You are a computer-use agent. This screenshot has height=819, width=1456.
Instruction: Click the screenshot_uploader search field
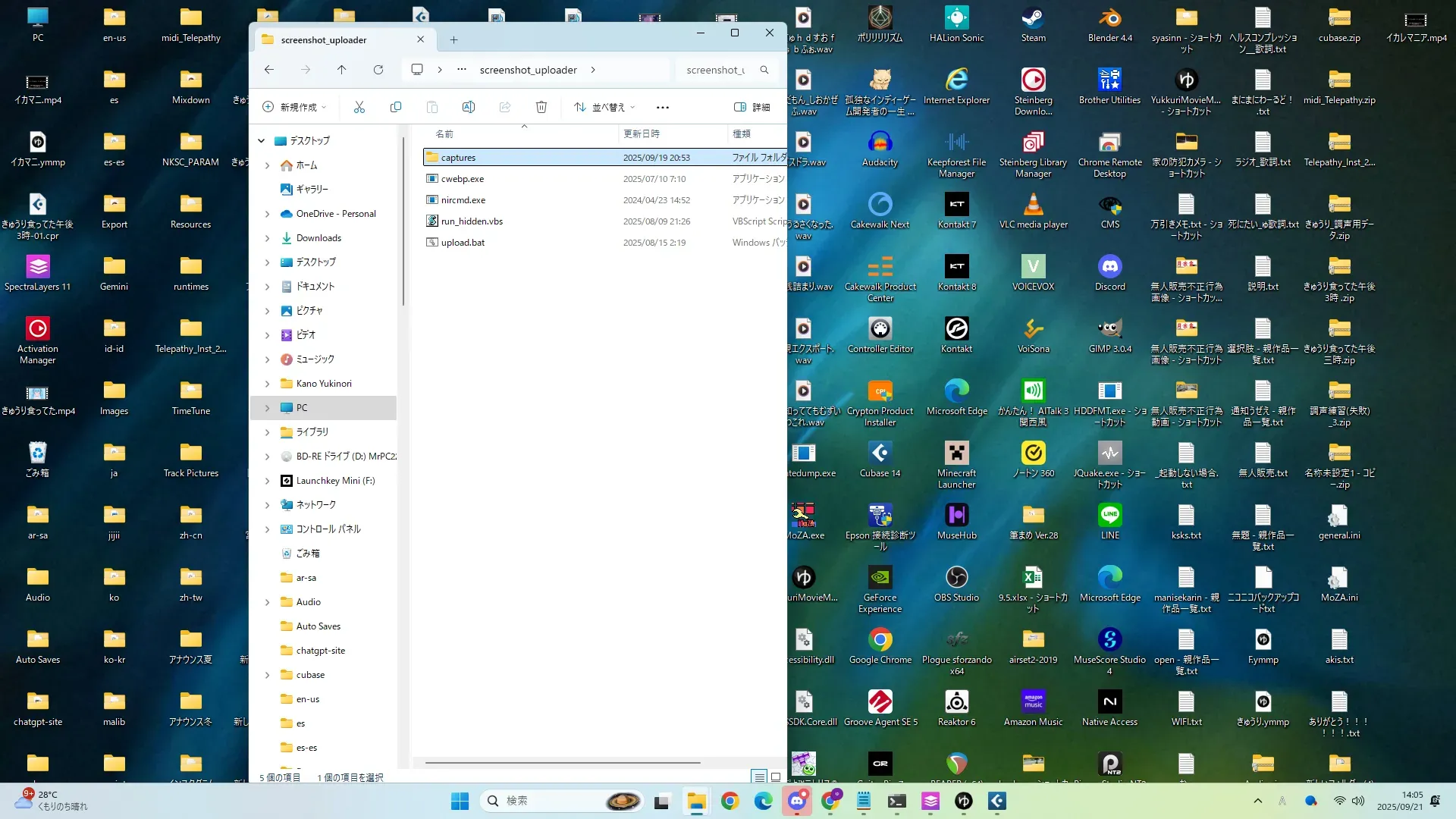[717, 70]
